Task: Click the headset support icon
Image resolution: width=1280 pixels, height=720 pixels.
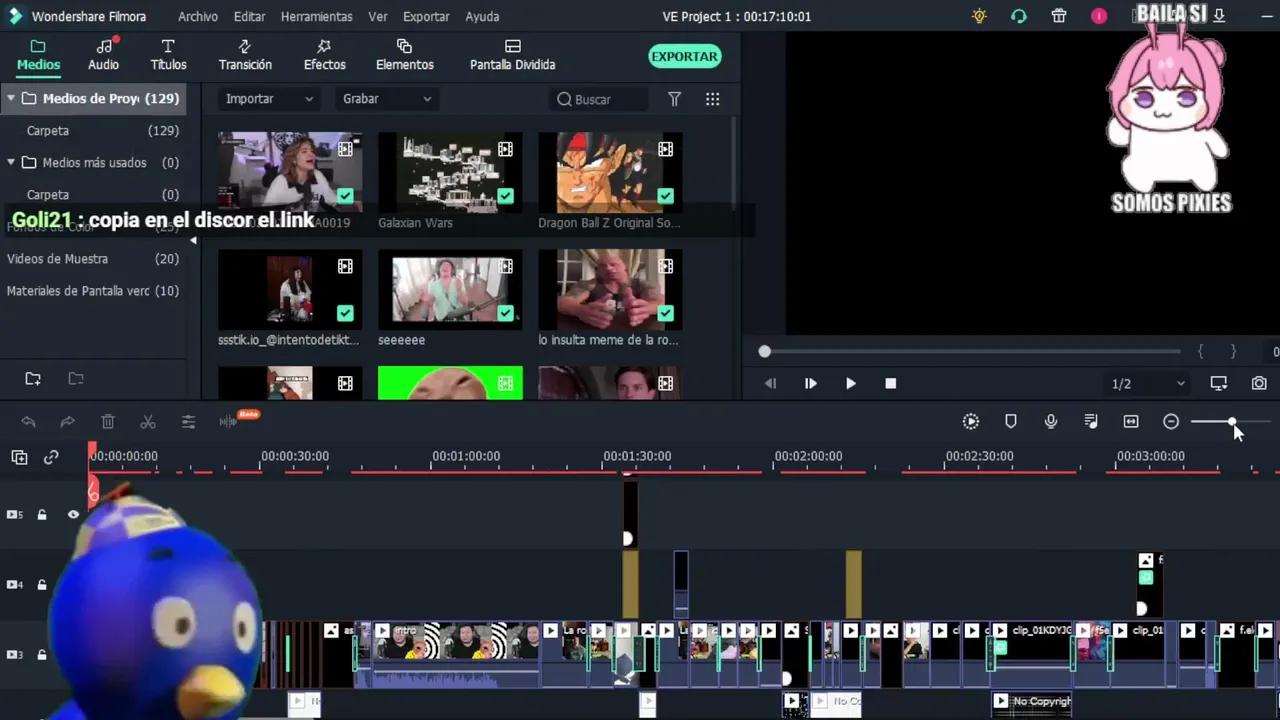Action: coord(1018,16)
